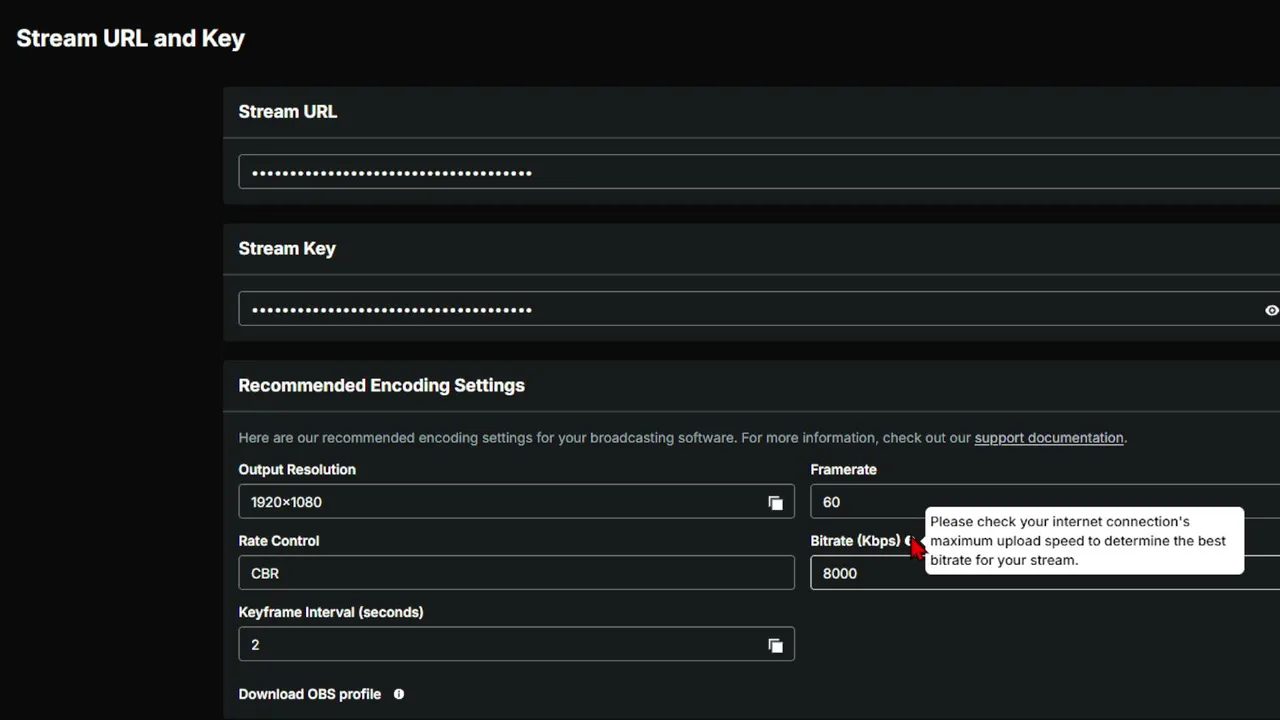Click the masked Stream URL field
This screenshot has width=1280, height=720.
tap(759, 172)
